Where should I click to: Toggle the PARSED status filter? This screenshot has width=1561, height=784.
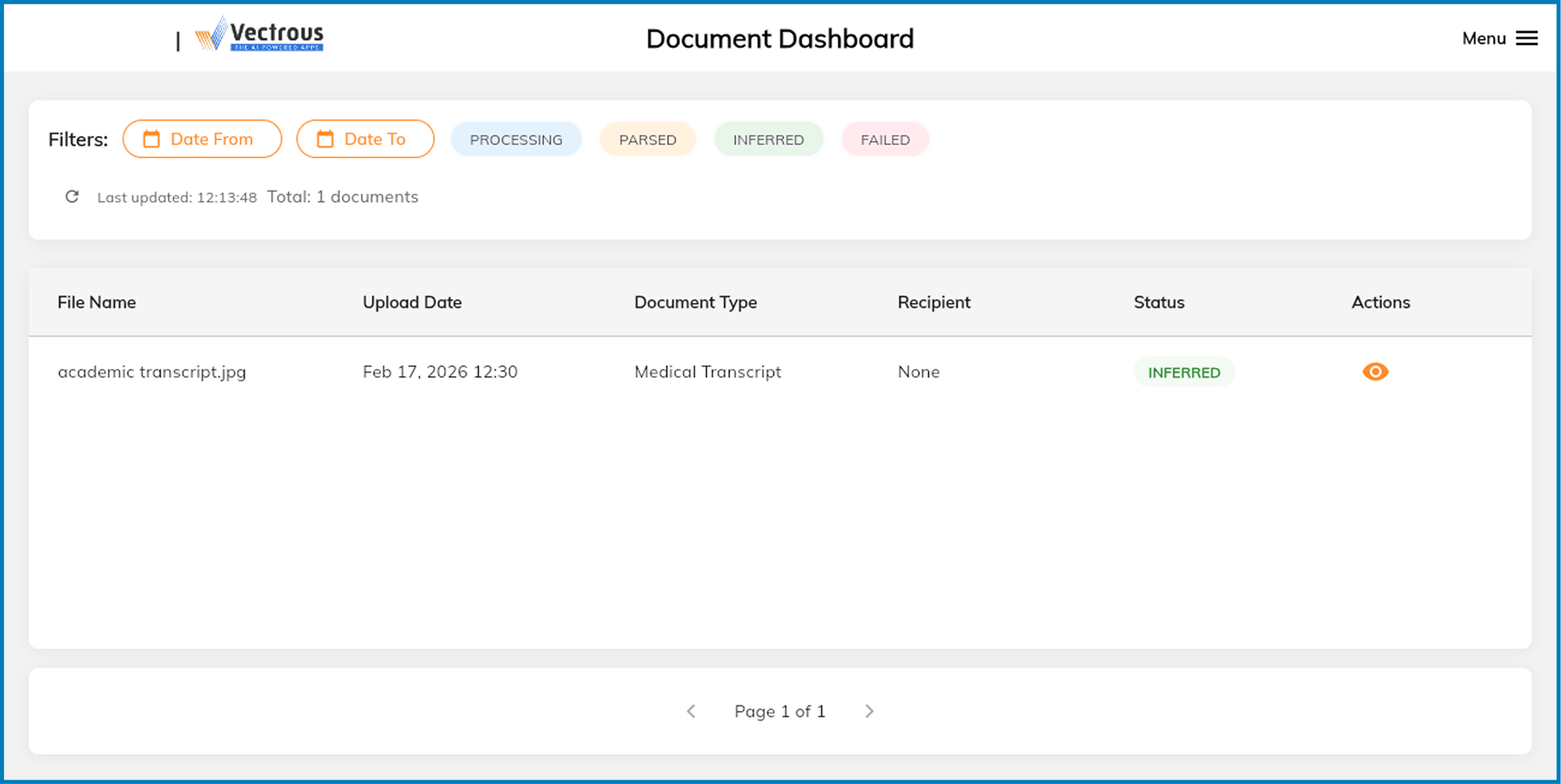pos(647,140)
